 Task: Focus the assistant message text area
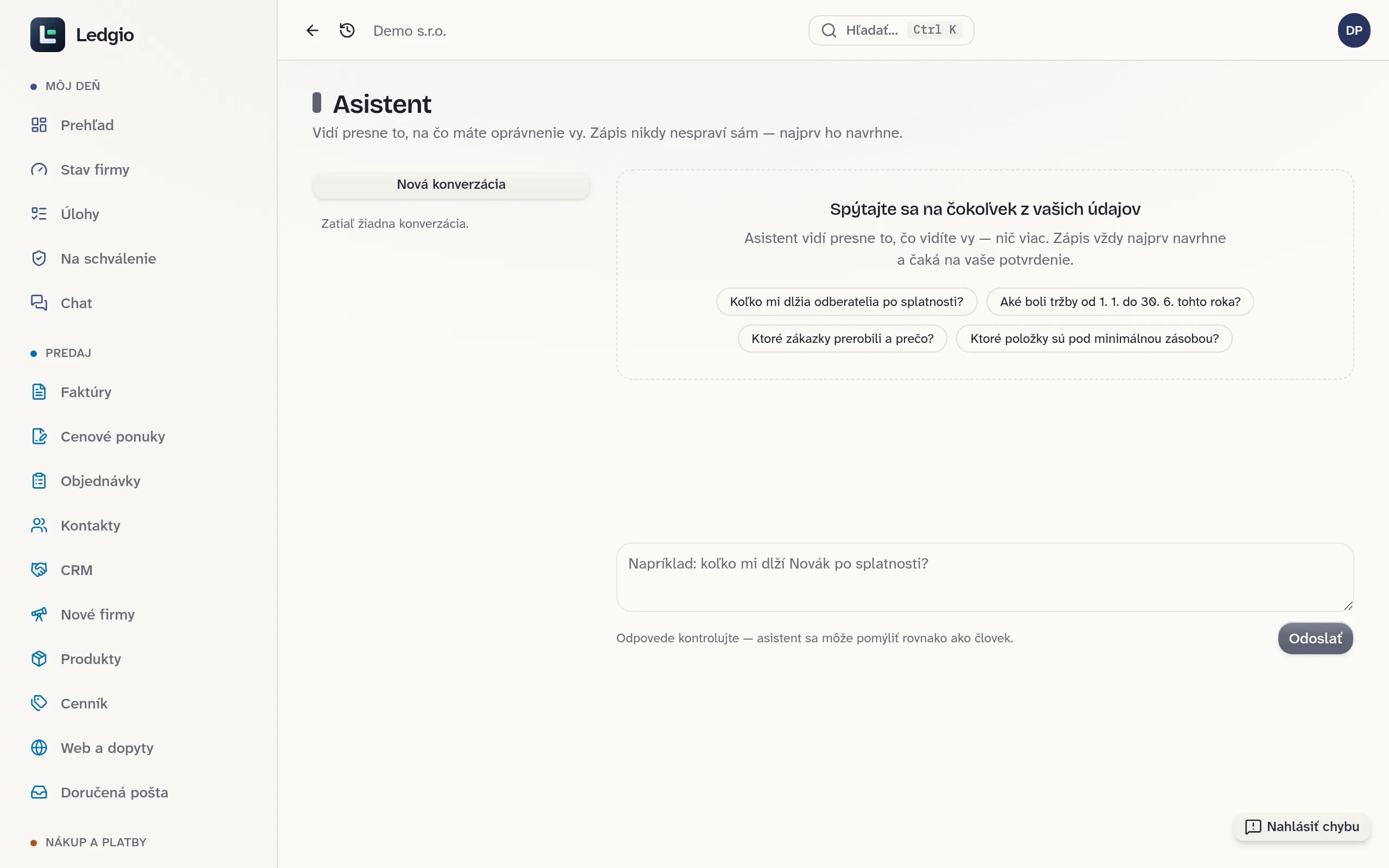[x=985, y=577]
